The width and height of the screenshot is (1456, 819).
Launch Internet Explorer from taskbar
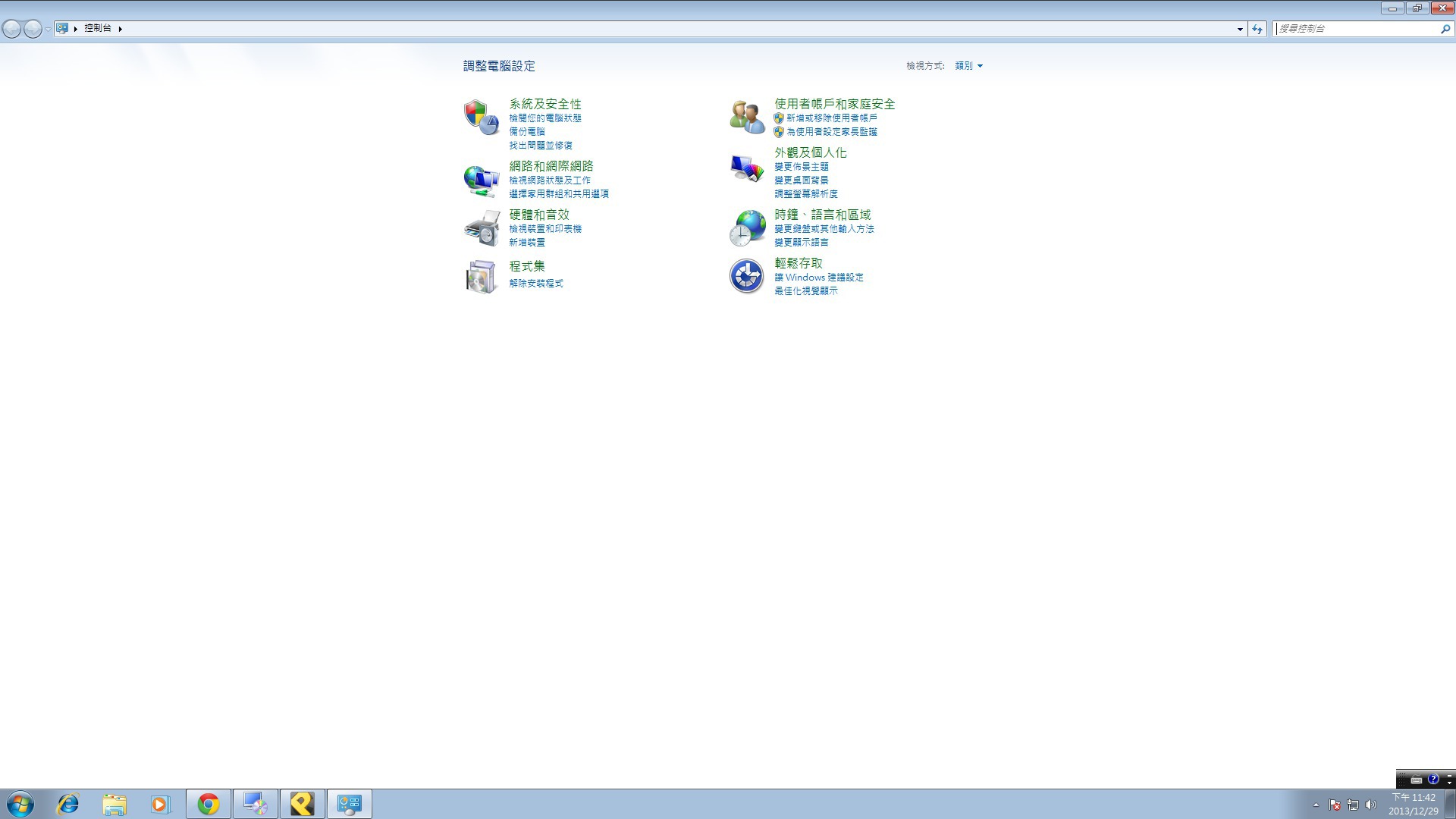[x=68, y=804]
